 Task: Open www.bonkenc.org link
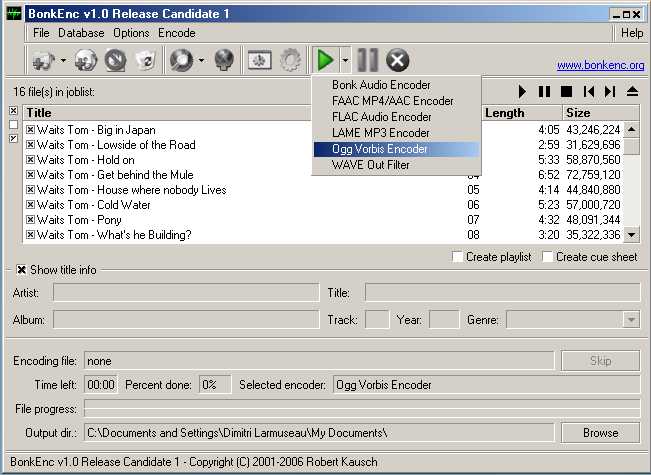[600, 65]
